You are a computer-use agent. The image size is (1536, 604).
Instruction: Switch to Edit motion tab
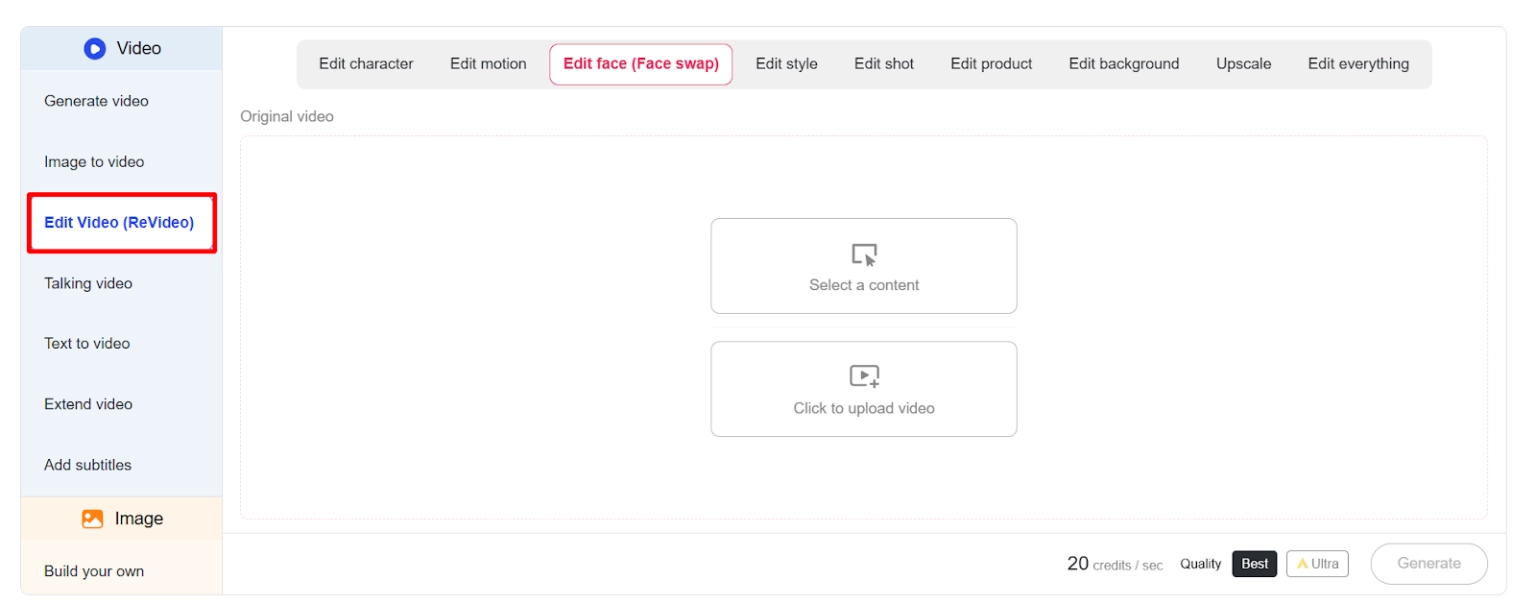click(488, 64)
